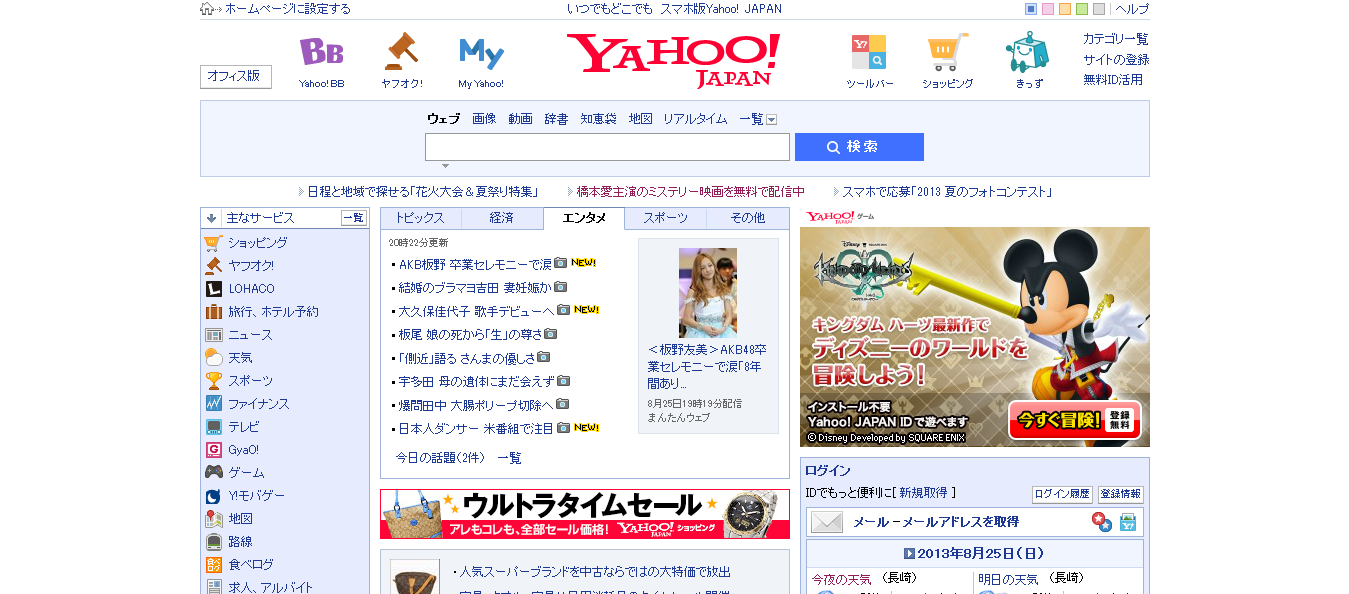1349x594 pixels.
Task: Click in the web search input field
Action: pos(607,147)
